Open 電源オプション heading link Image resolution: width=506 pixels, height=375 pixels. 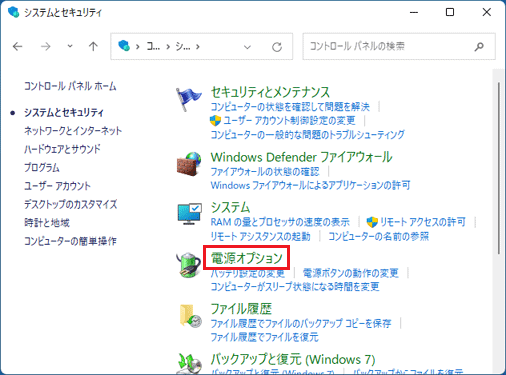246,258
